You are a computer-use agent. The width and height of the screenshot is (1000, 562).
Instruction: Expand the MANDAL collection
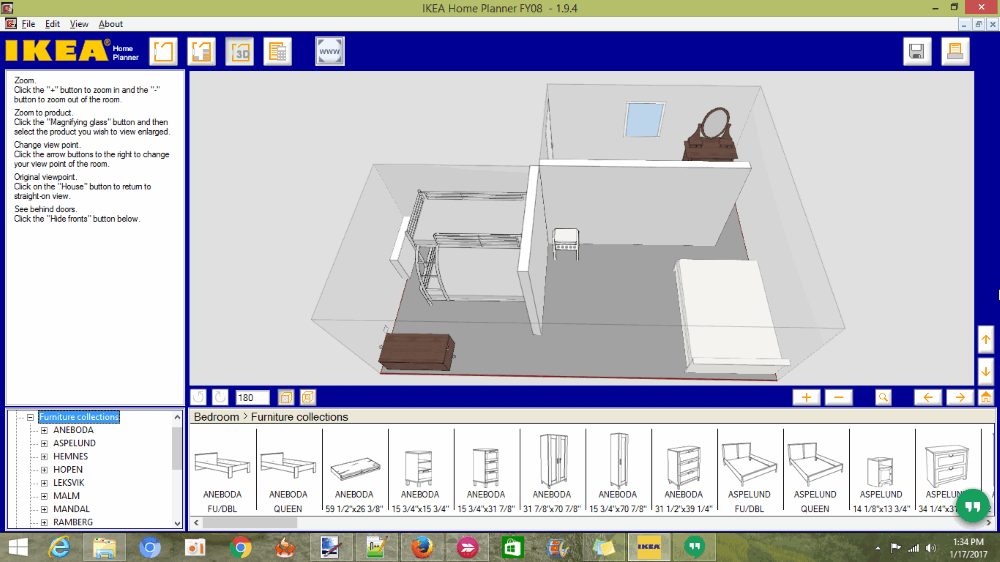tap(44, 509)
